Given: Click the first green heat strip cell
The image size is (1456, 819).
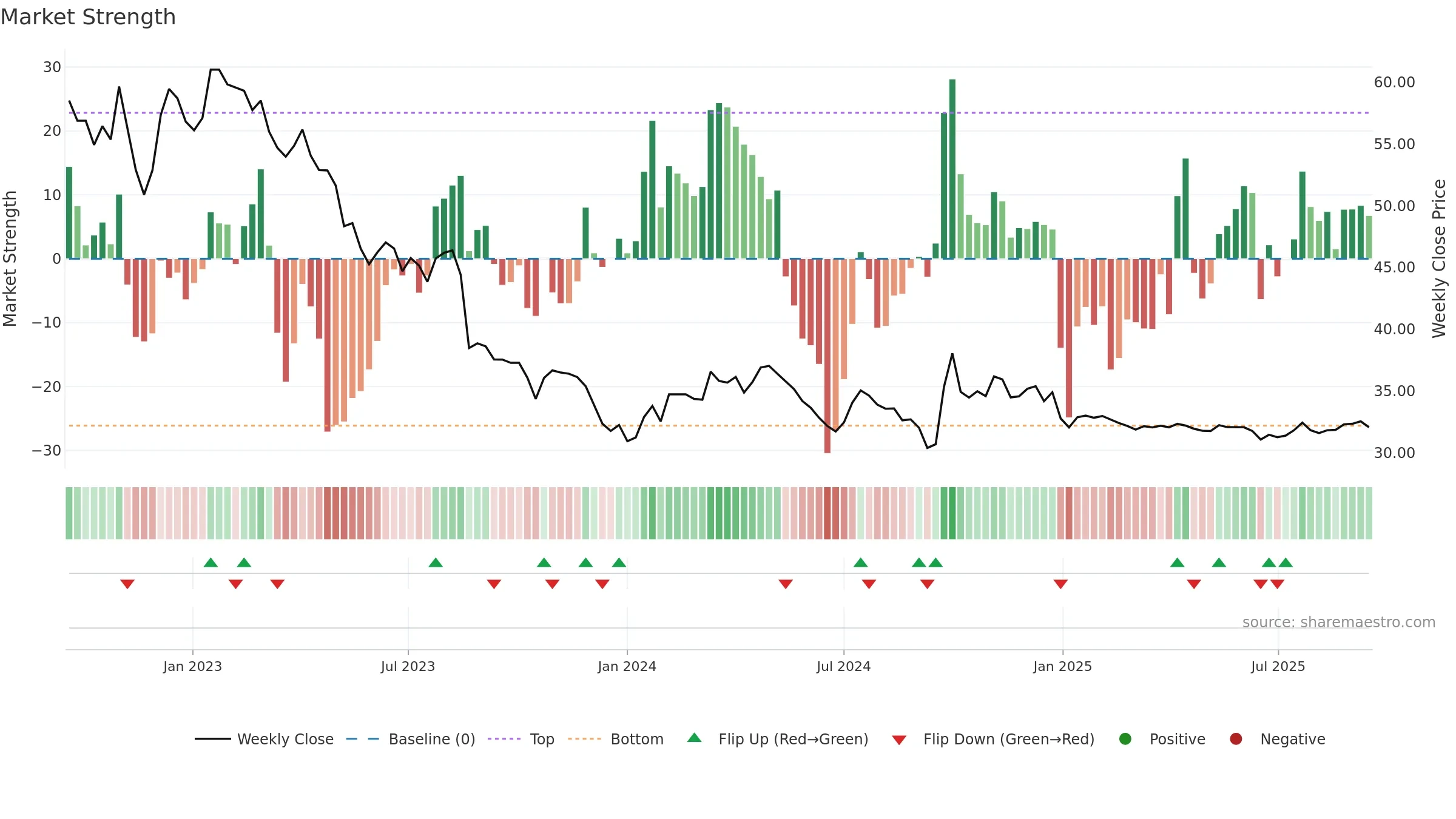Looking at the screenshot, I should pos(69,513).
